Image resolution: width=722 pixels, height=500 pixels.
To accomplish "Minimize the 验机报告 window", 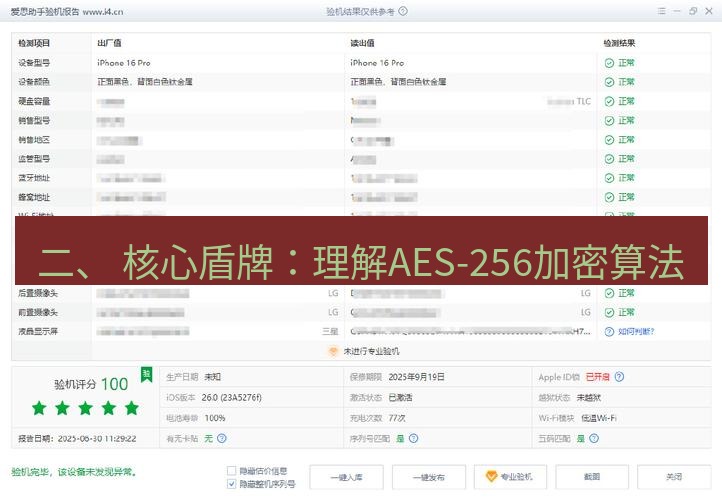I will tap(677, 11).
